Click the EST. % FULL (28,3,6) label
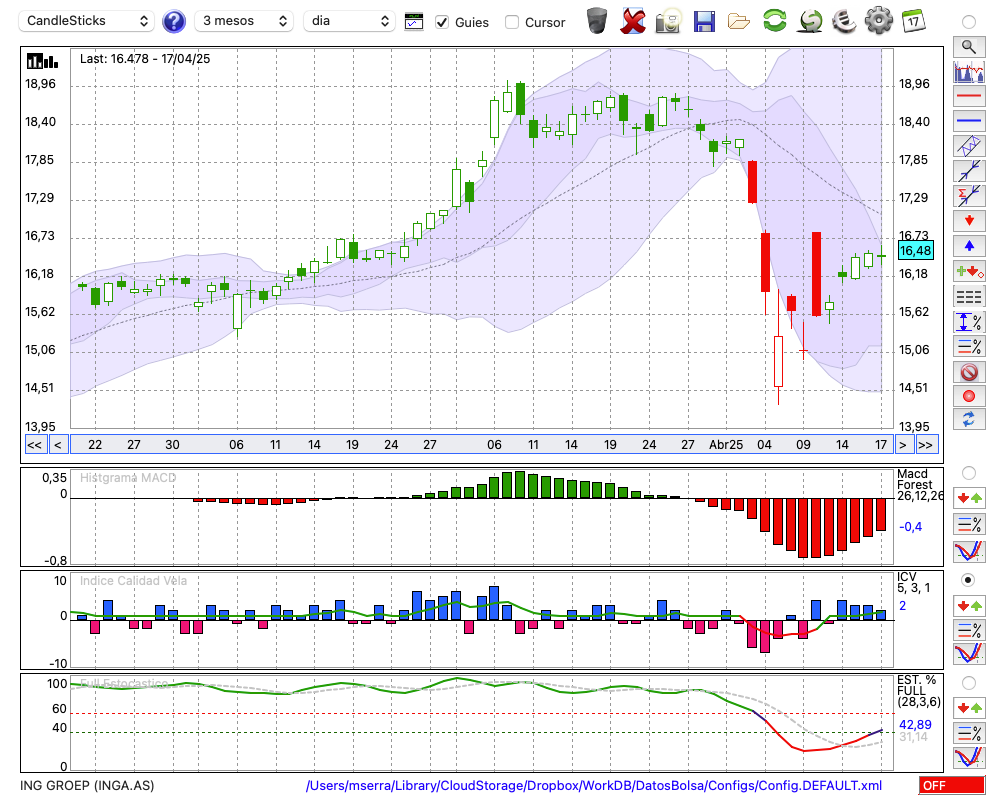 coord(919,691)
